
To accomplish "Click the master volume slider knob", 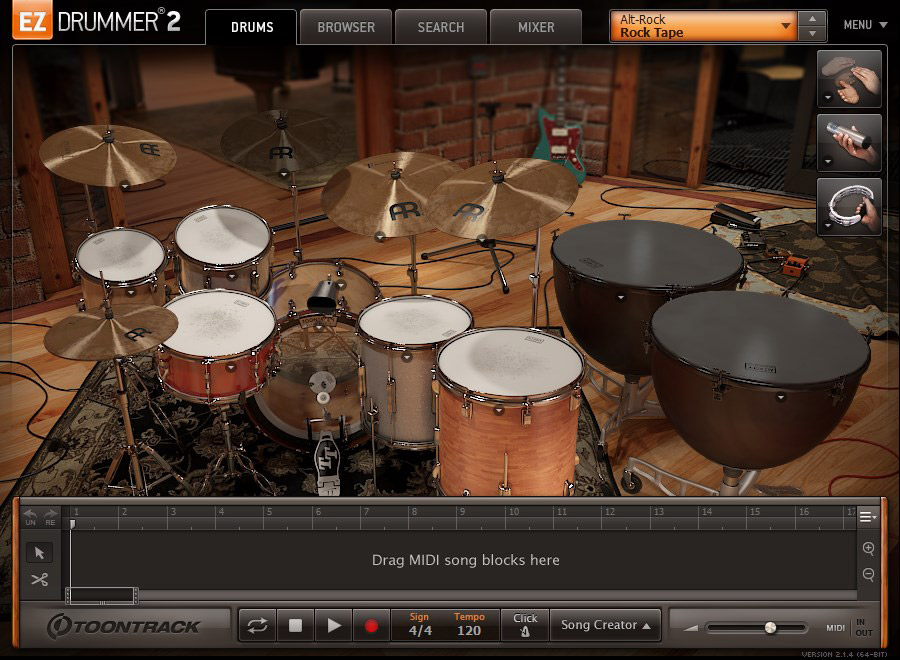I will click(770, 628).
